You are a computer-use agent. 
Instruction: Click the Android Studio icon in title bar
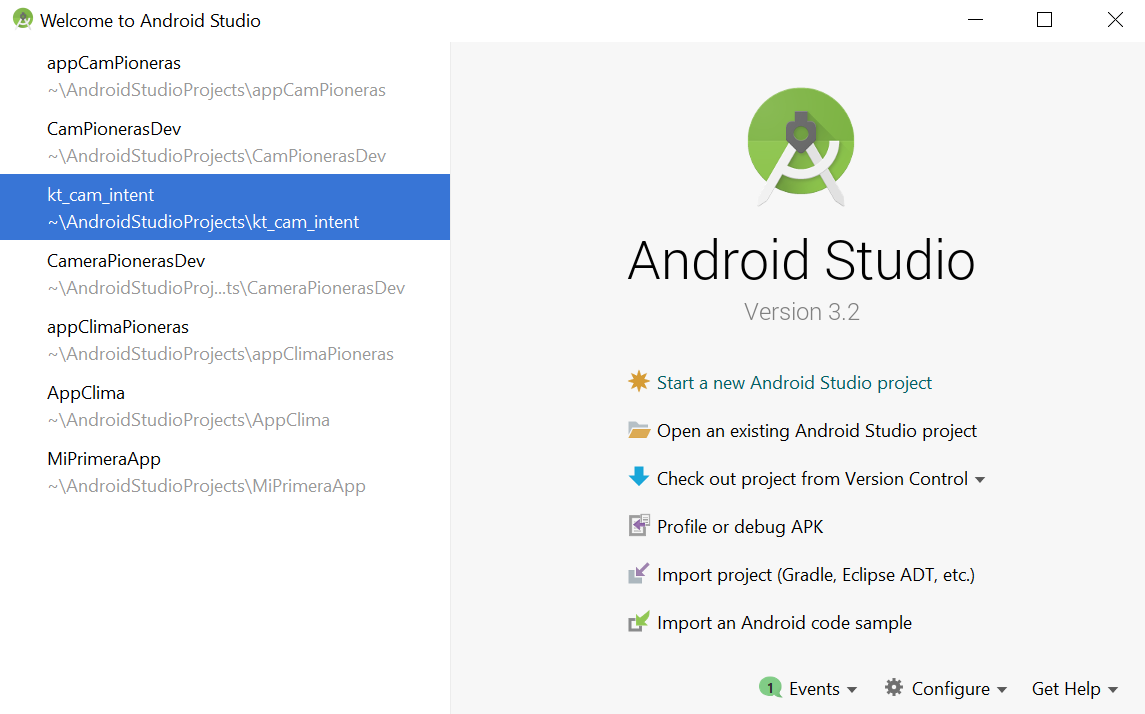[x=23, y=20]
